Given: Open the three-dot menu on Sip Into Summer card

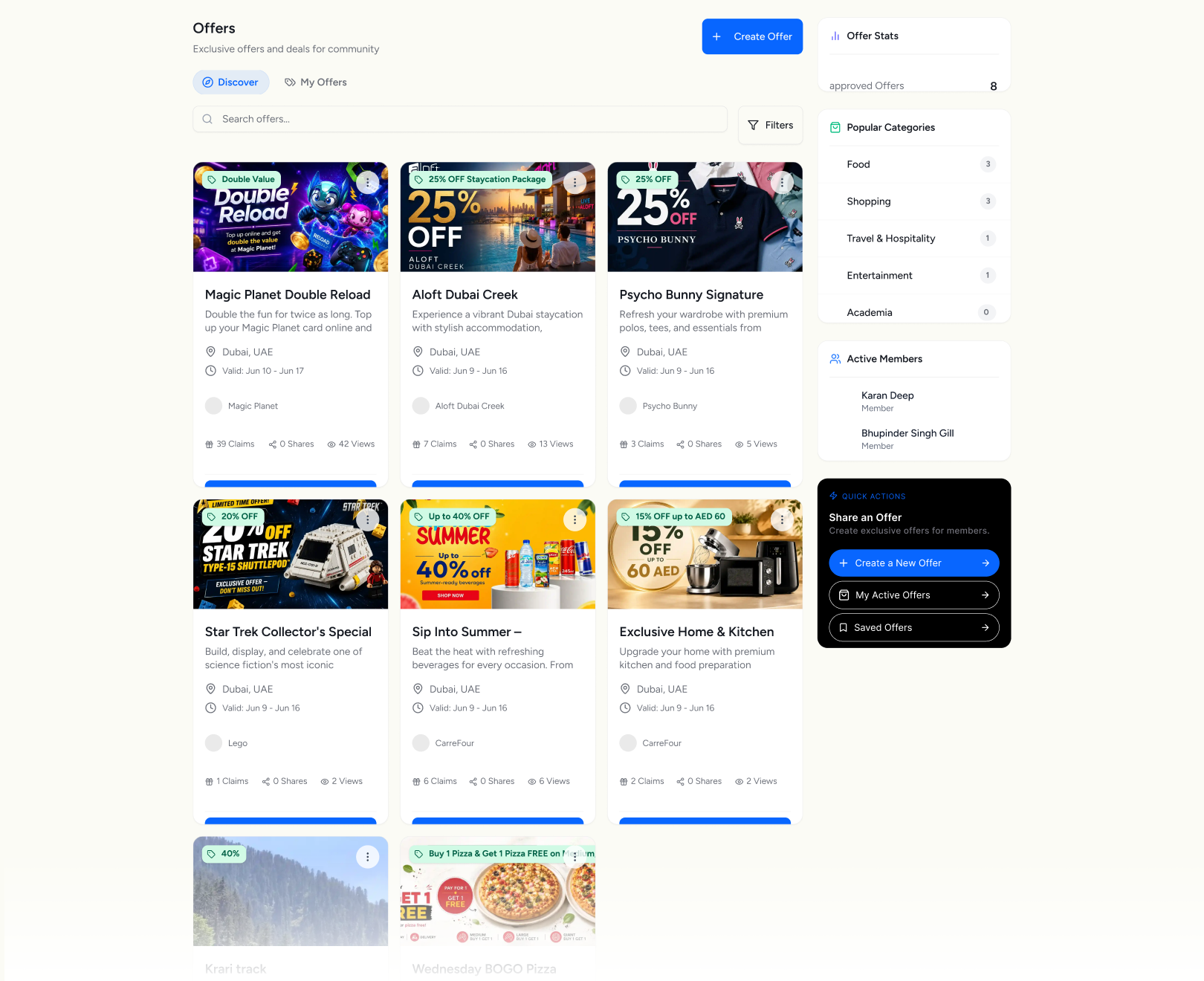Looking at the screenshot, I should 575,519.
